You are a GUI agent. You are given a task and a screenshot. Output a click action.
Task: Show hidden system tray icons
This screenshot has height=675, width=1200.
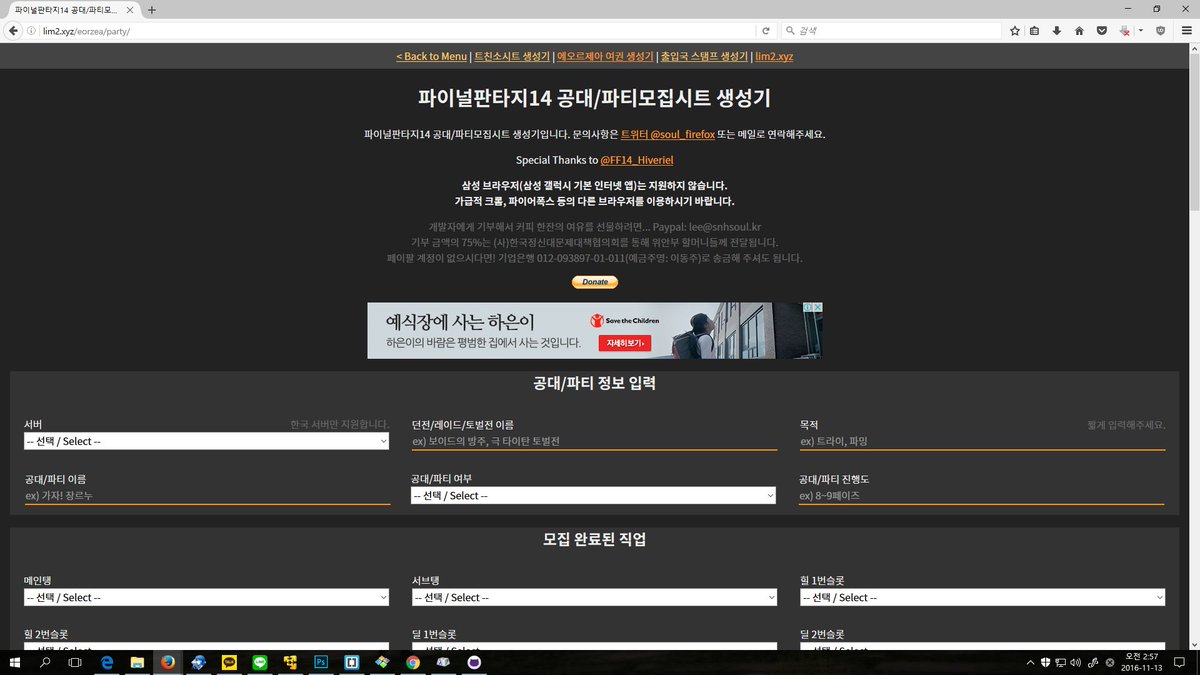coord(1030,662)
